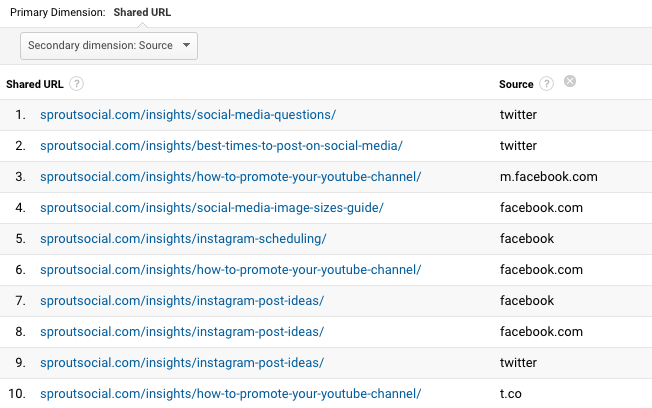Click the twitter source in row 1
The image size is (652, 408).
point(518,115)
